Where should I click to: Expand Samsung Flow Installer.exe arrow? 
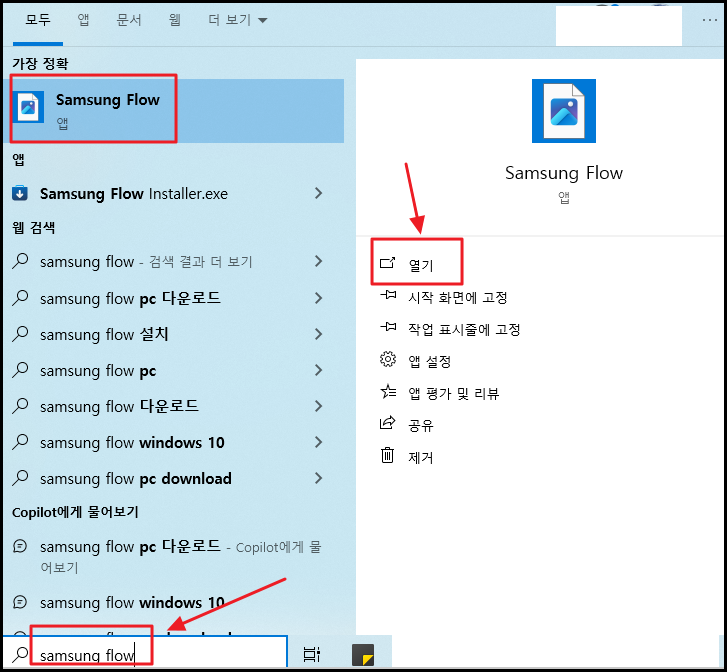click(x=319, y=193)
